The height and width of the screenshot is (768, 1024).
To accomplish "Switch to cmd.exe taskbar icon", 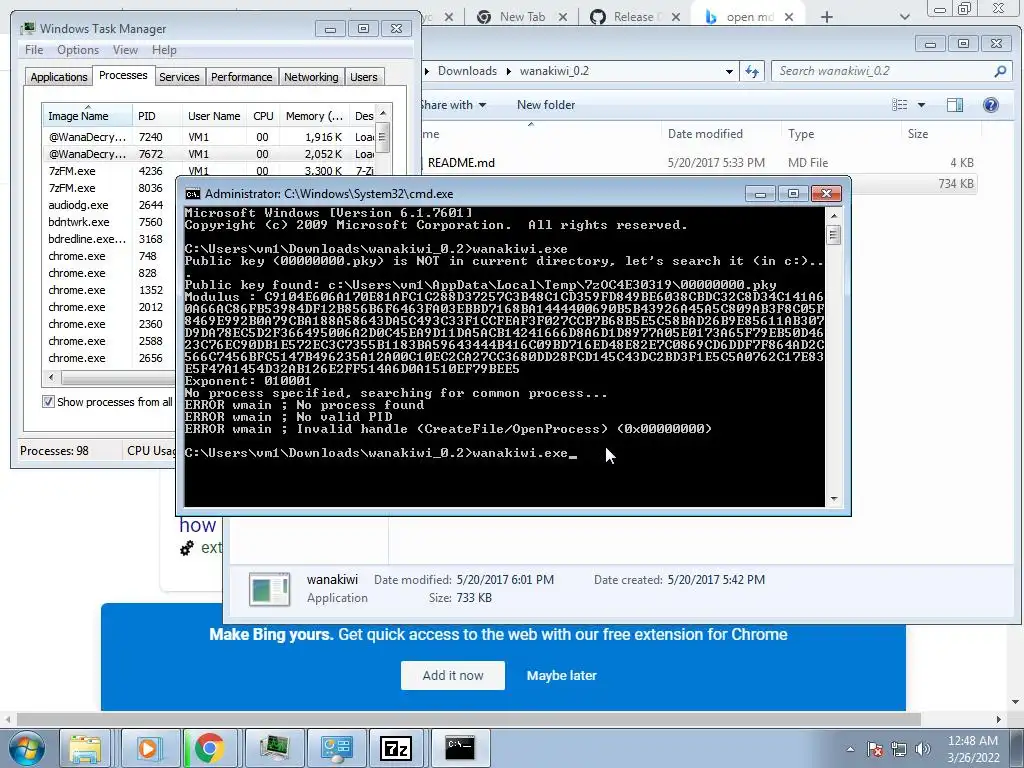I will (x=459, y=748).
